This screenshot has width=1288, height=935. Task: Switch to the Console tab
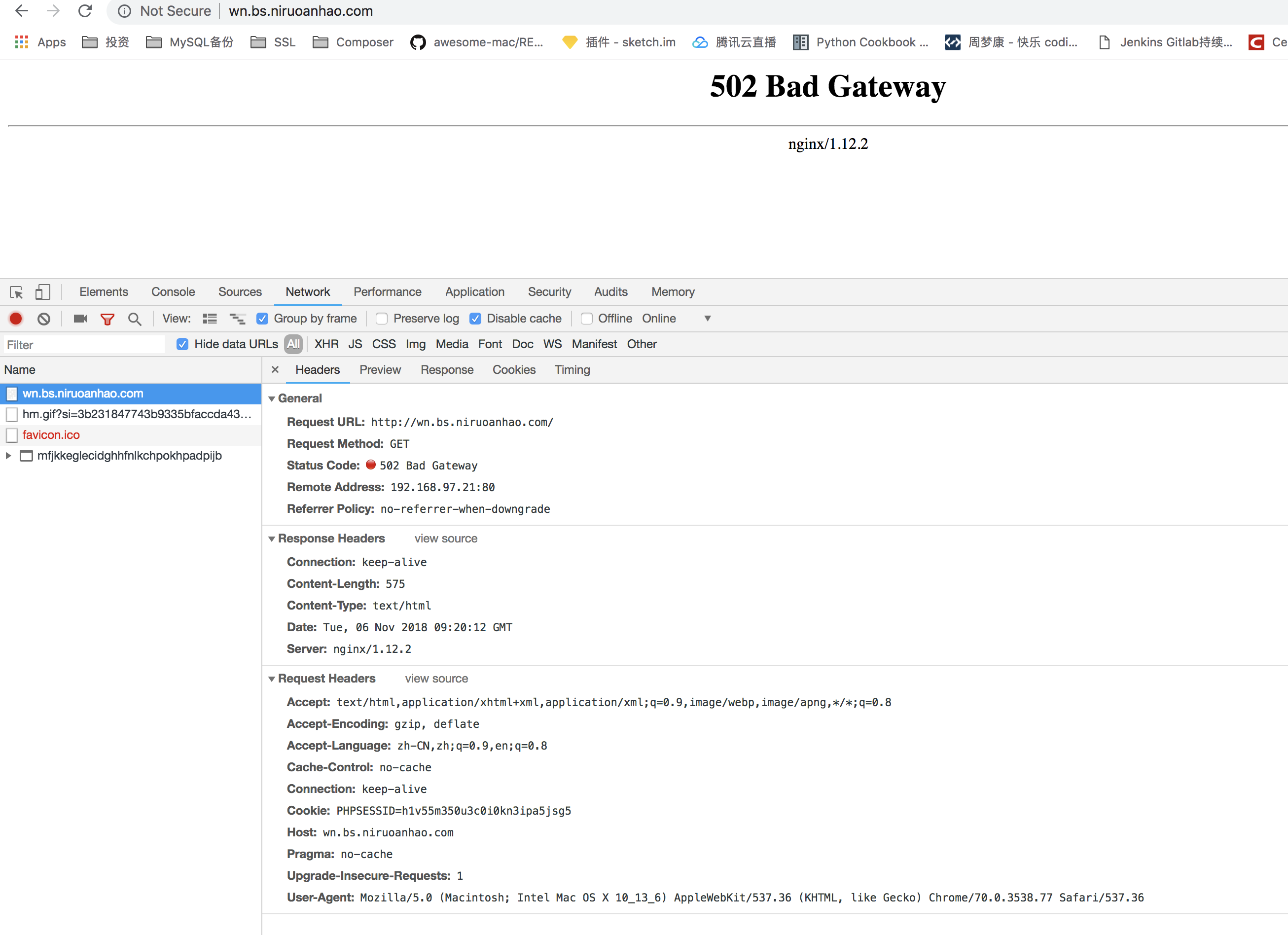173,291
